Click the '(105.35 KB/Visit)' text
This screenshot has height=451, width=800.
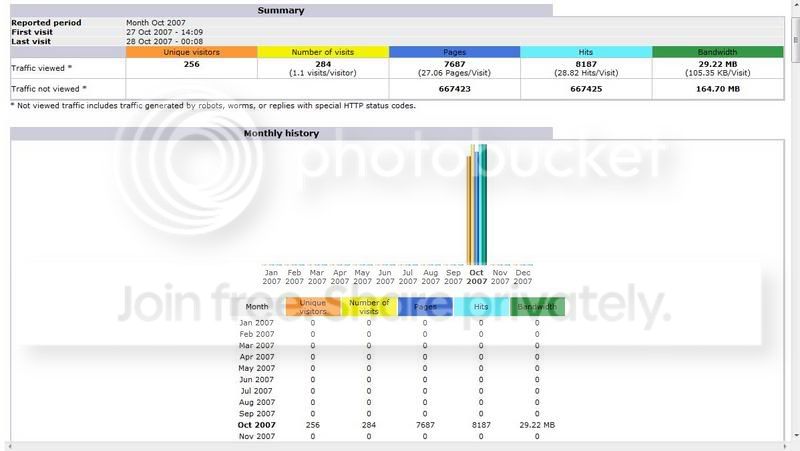click(x=717, y=73)
